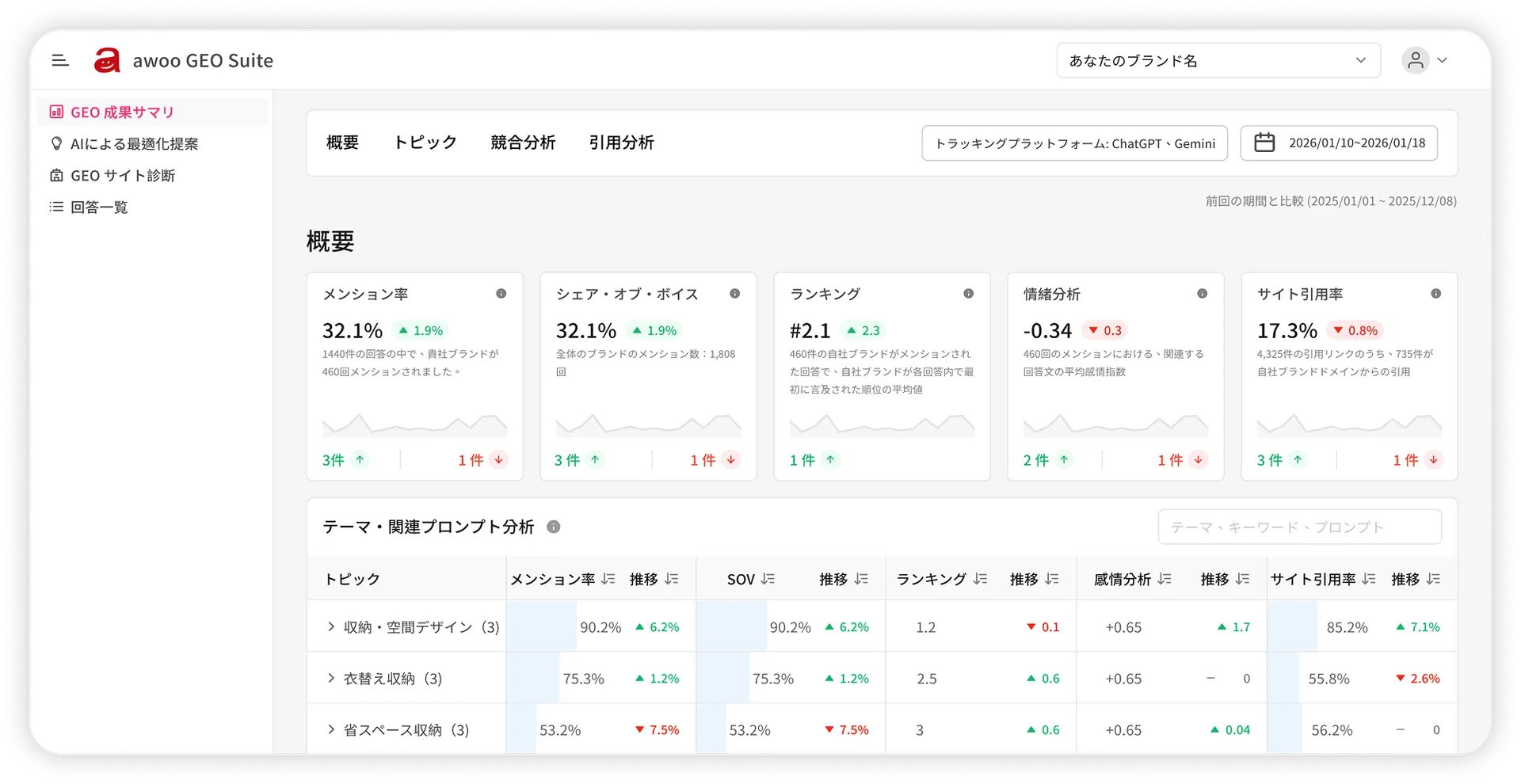
Task: Click the info icon next to テーマ・関連プロンプト分析
Action: (x=555, y=527)
